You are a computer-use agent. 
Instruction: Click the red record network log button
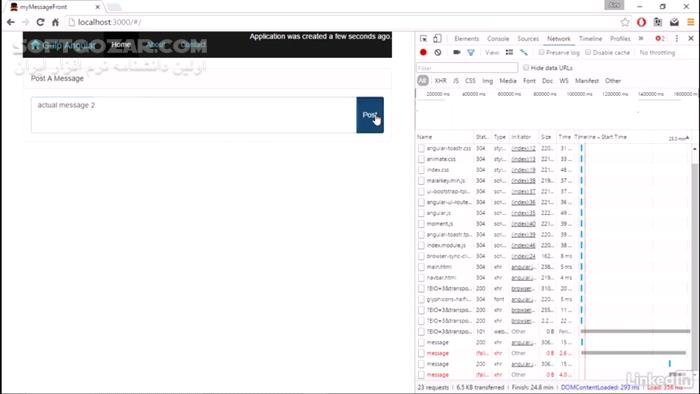423,53
